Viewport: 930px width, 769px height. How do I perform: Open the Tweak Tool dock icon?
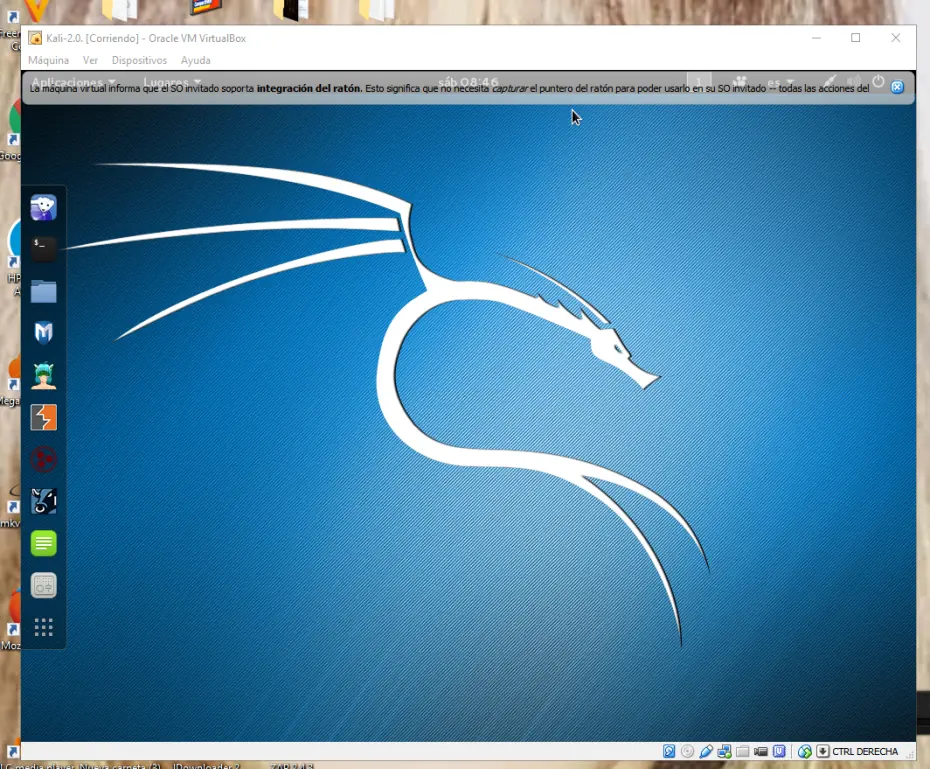[x=43, y=586]
